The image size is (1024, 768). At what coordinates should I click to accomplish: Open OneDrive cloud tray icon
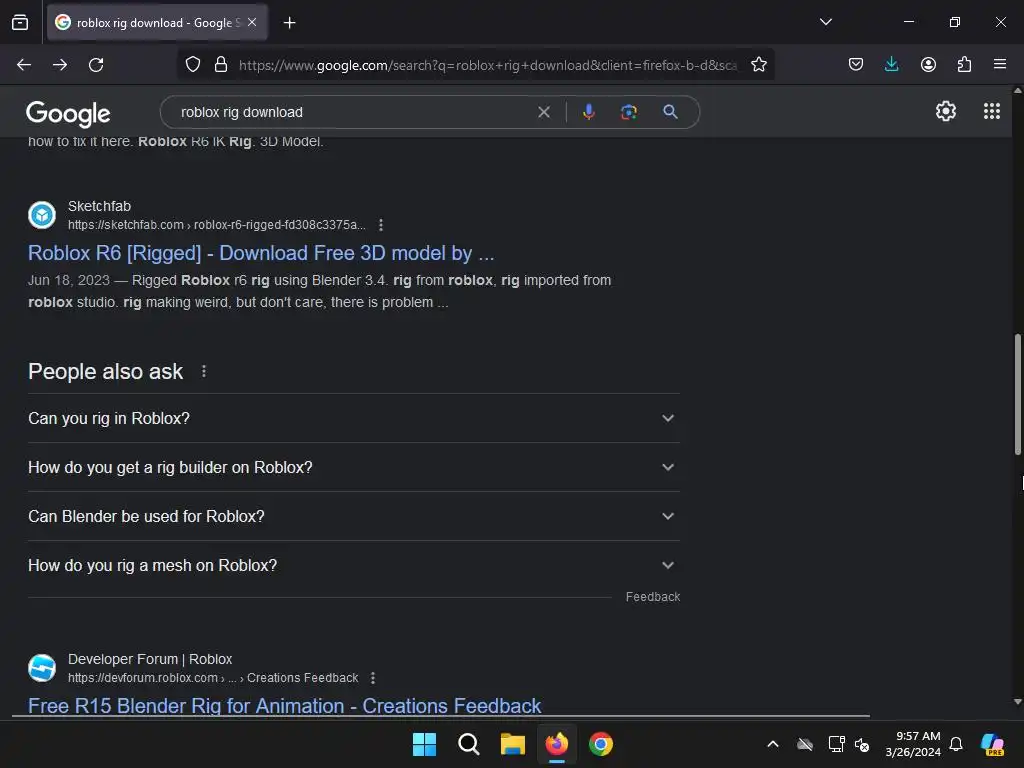pyautogui.click(x=805, y=744)
